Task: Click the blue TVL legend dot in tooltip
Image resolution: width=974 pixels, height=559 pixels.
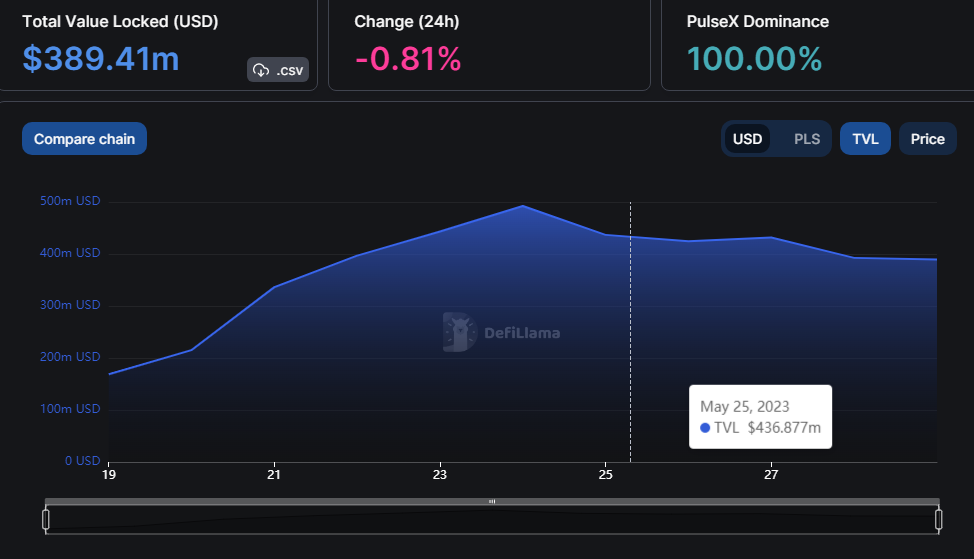Action: 705,427
